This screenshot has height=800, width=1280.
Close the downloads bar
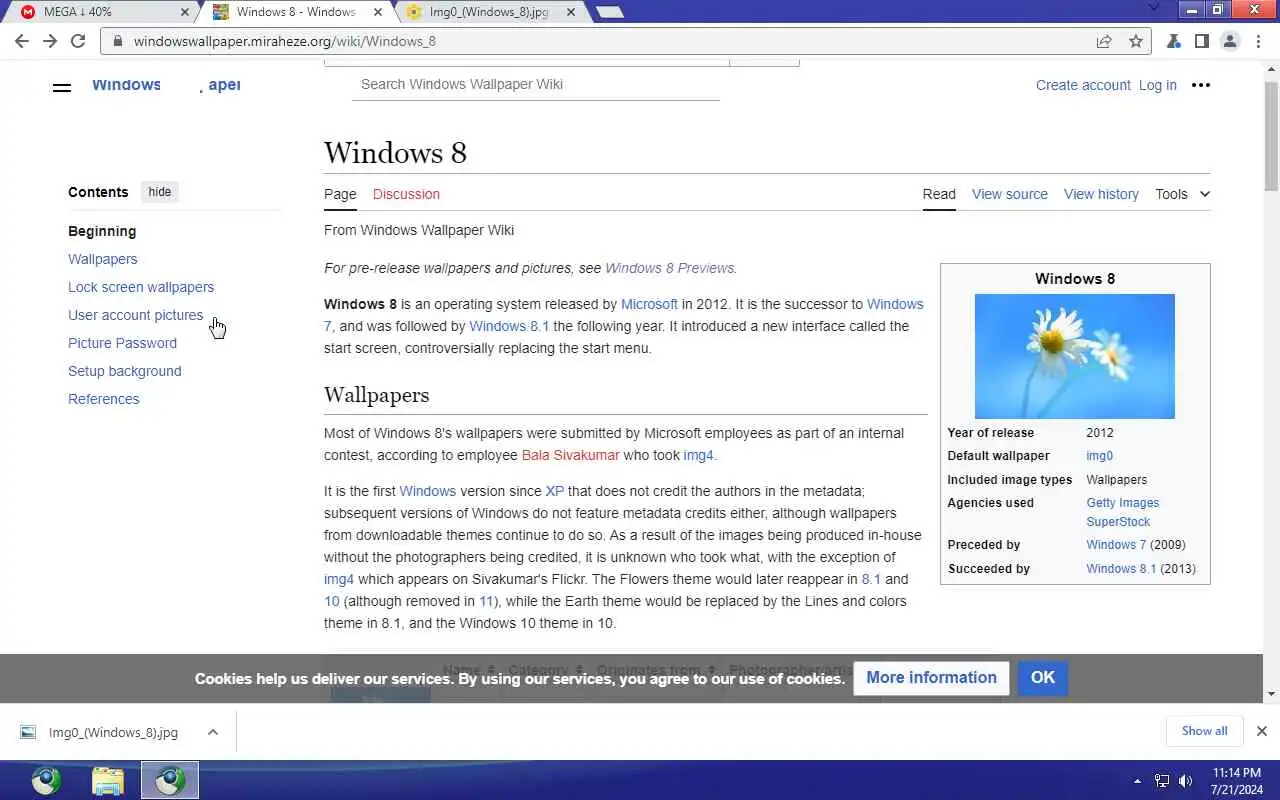click(x=1262, y=731)
